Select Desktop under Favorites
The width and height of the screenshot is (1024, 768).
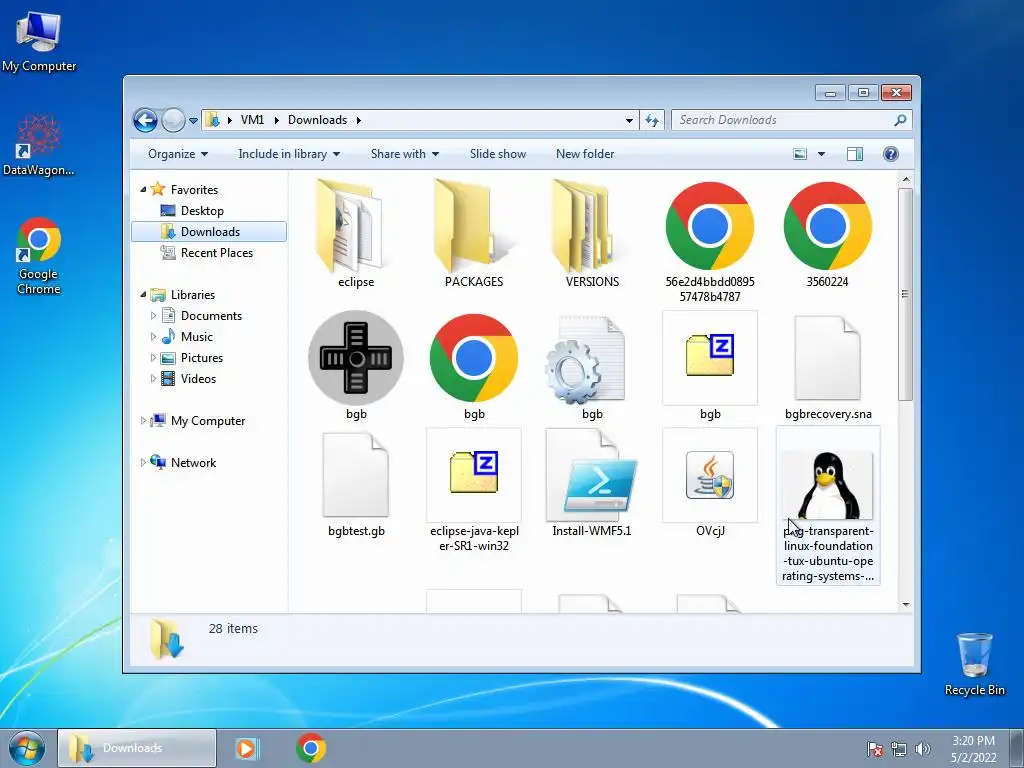pyautogui.click(x=202, y=211)
